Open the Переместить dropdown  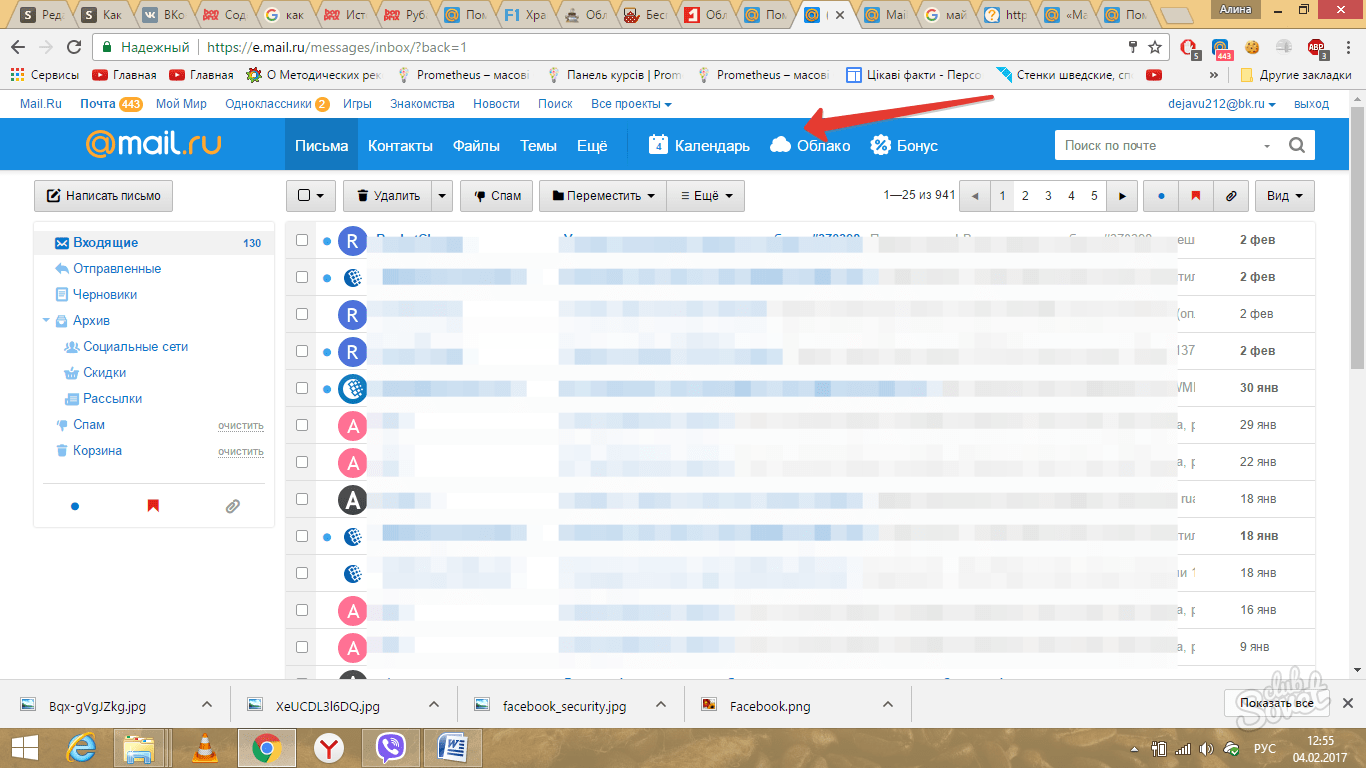coord(603,196)
